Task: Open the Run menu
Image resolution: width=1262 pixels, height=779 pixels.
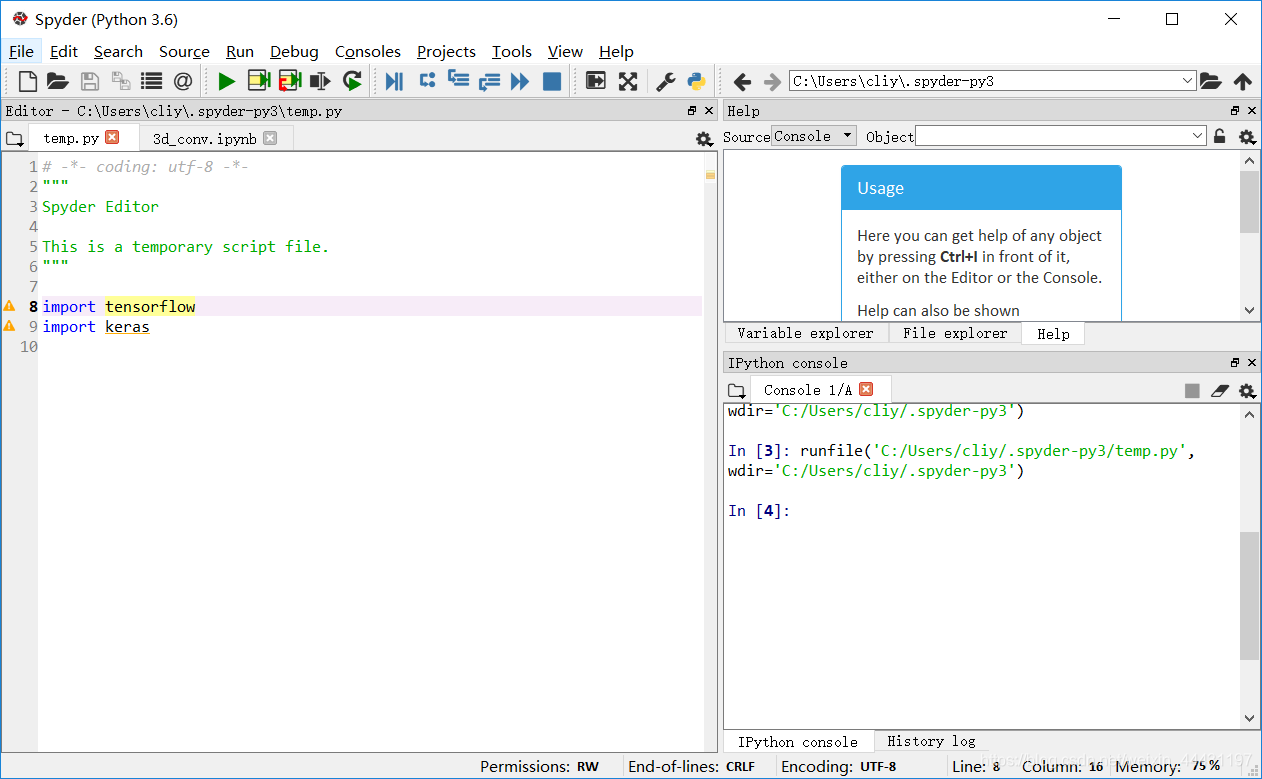Action: (240, 51)
